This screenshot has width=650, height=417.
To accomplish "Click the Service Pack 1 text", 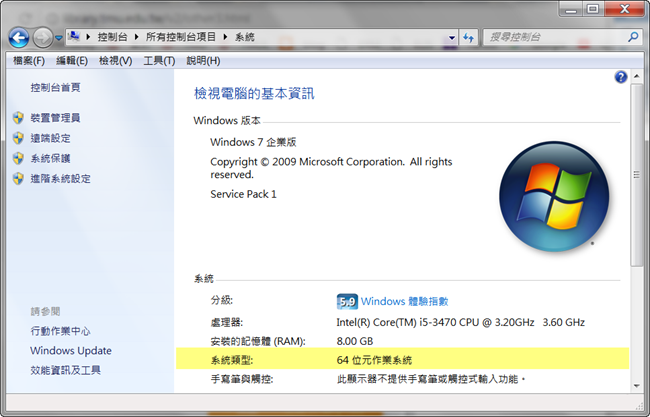I will tap(243, 194).
